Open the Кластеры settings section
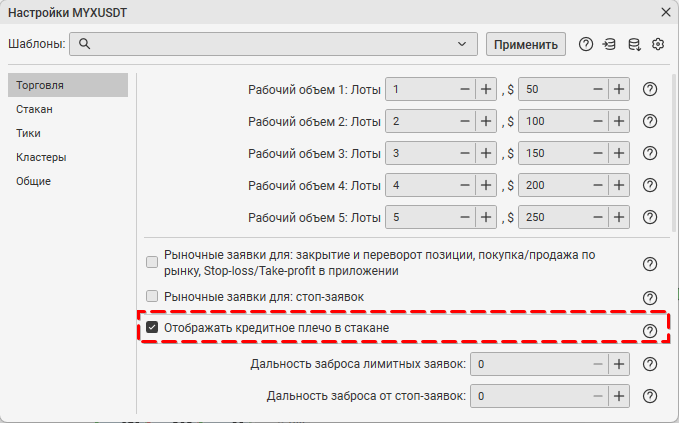The image size is (679, 423). coord(68,157)
